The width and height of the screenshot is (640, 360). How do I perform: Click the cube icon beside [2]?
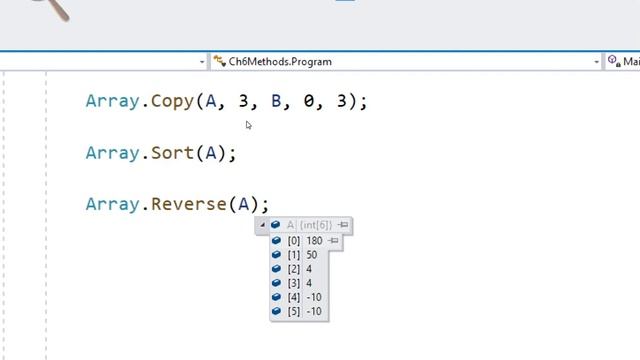[x=276, y=269]
